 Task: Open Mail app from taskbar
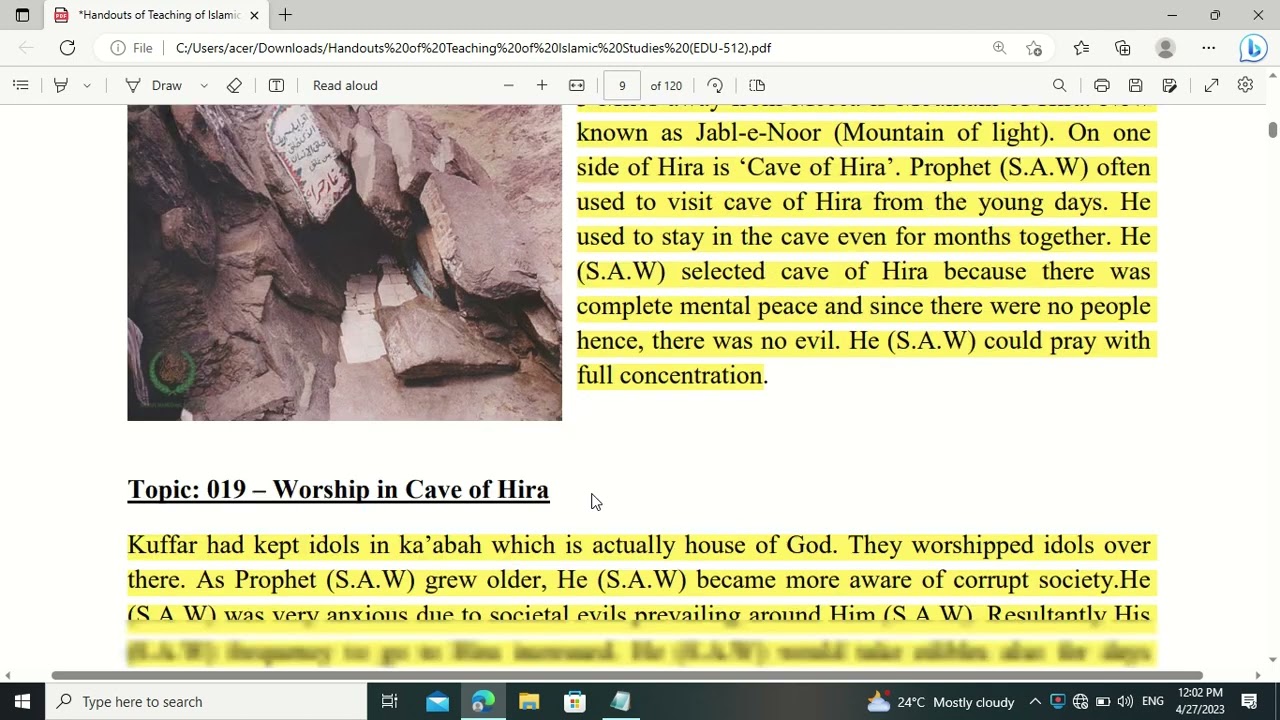click(x=437, y=701)
